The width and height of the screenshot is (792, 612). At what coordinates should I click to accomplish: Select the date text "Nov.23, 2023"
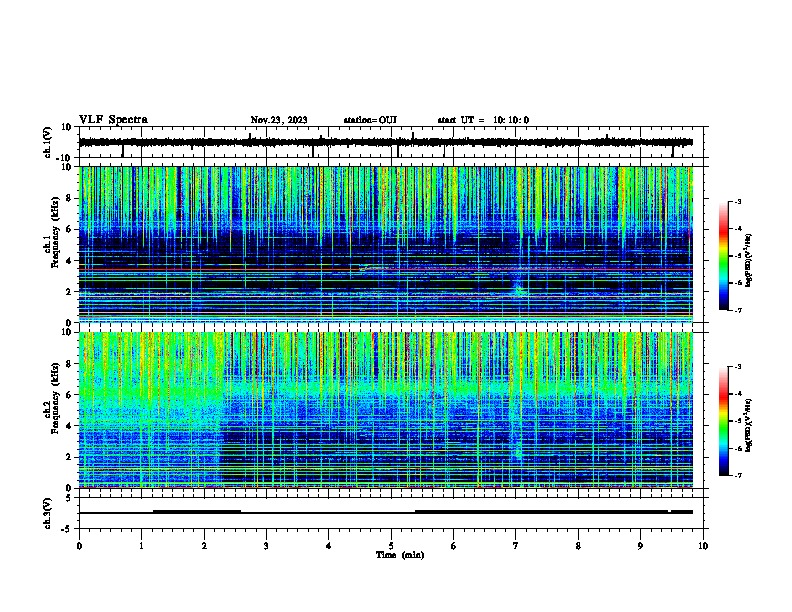(279, 120)
